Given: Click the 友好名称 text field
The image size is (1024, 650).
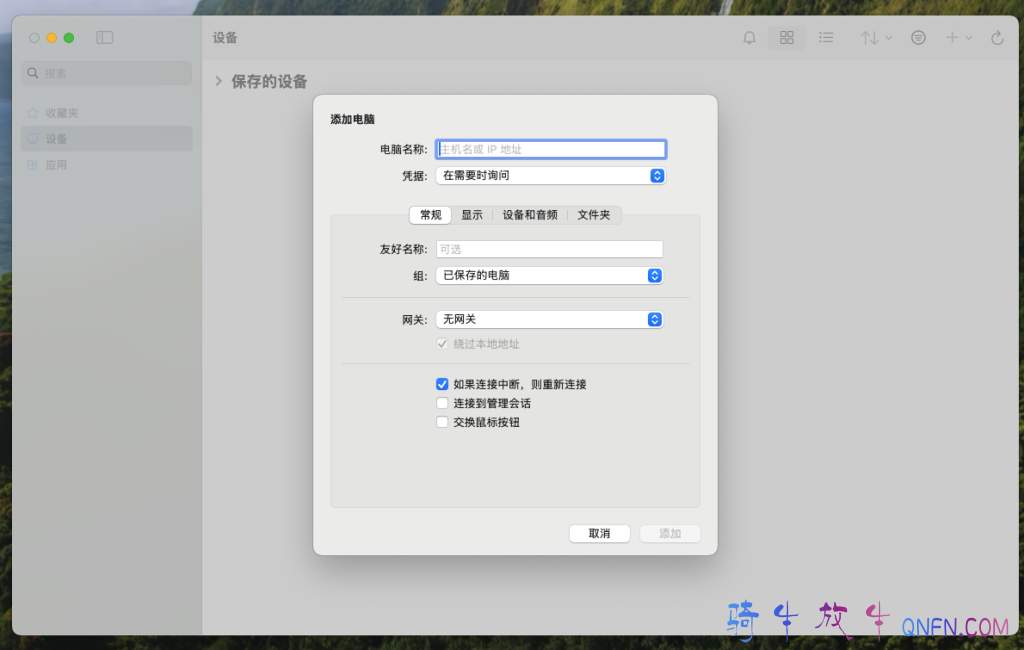Looking at the screenshot, I should click(x=549, y=249).
